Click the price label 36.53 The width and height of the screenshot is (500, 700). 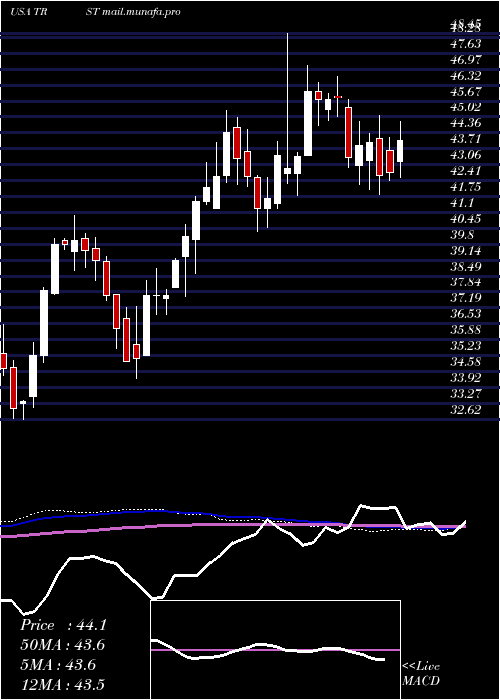(466, 314)
